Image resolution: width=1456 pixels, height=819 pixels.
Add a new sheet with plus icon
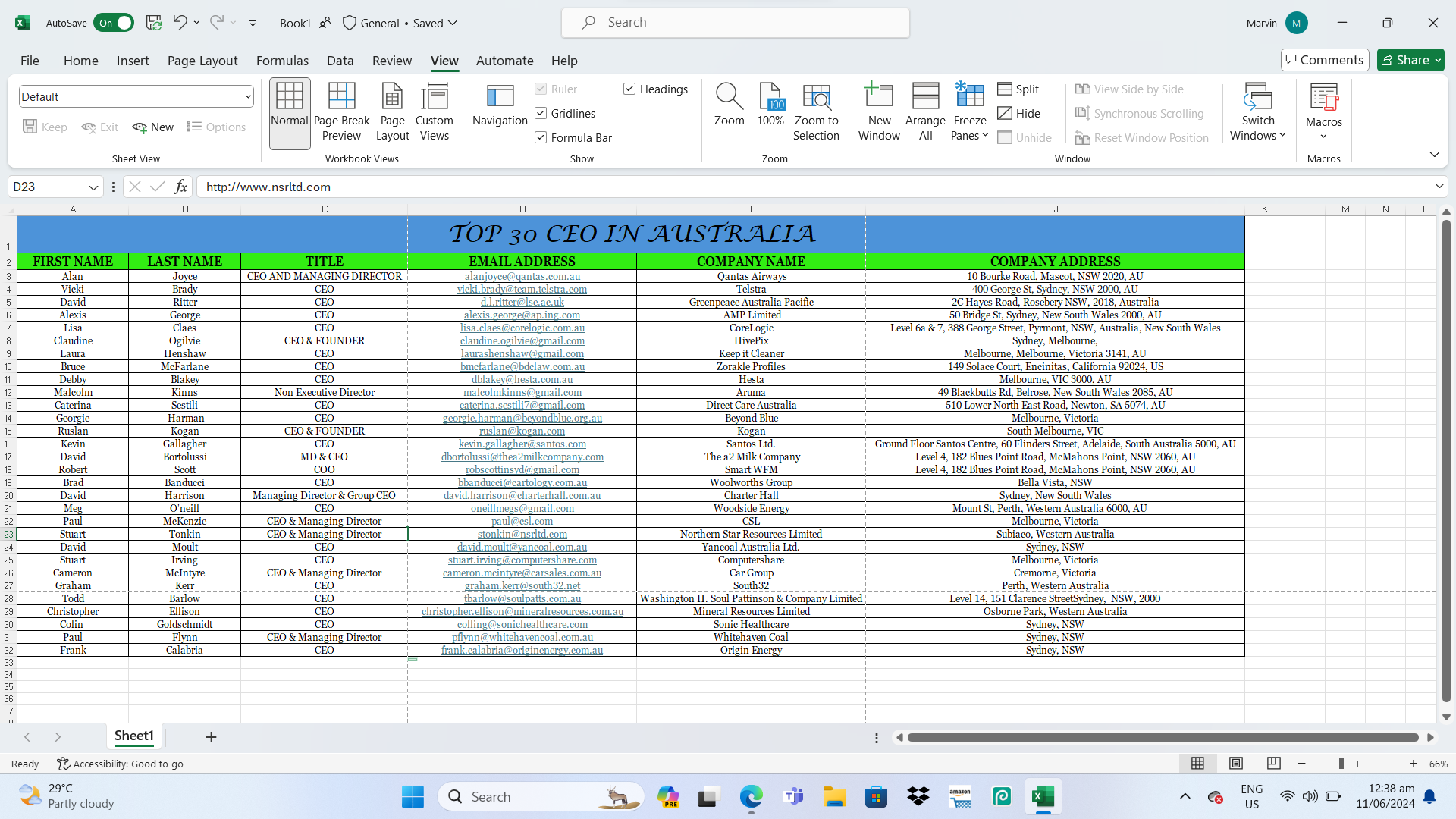(211, 736)
